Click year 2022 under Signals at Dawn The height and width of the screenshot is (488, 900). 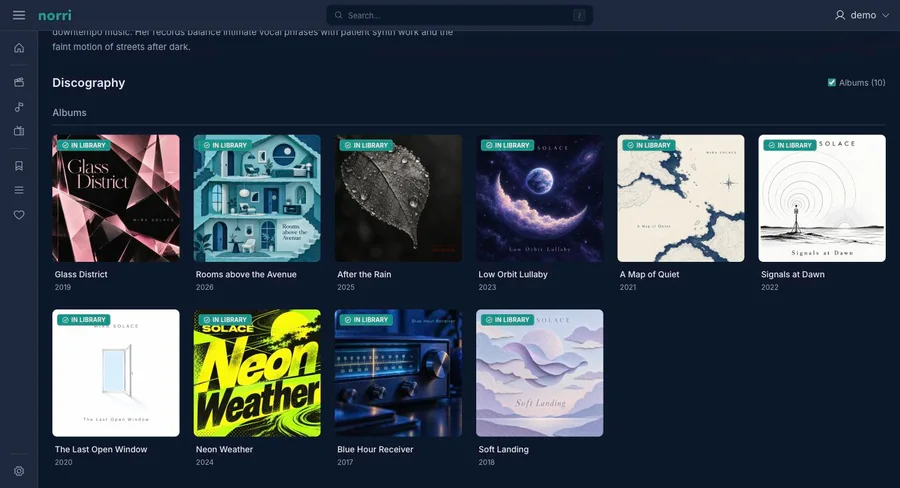click(769, 287)
